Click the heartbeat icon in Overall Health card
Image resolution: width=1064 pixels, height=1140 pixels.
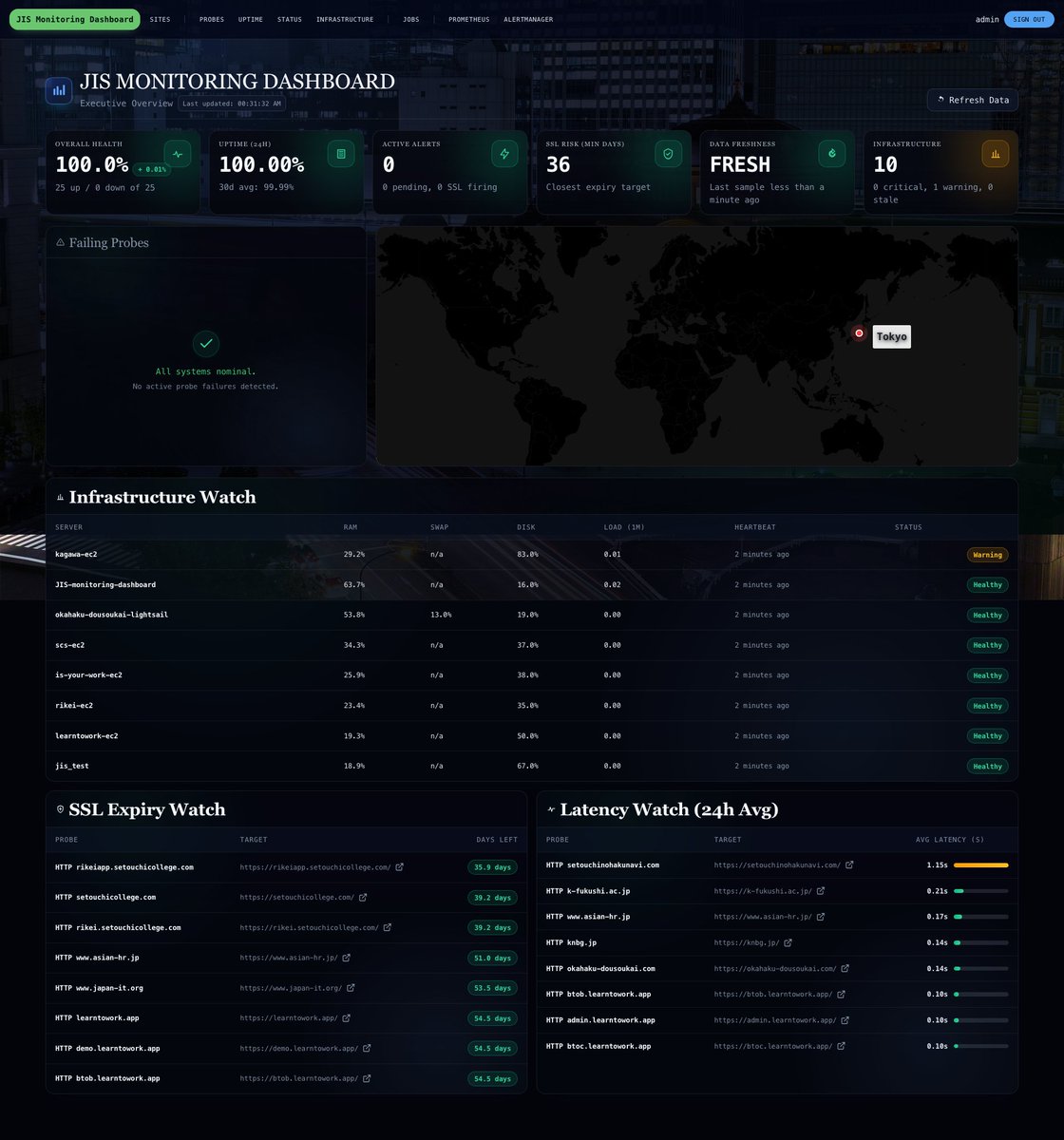tap(178, 154)
